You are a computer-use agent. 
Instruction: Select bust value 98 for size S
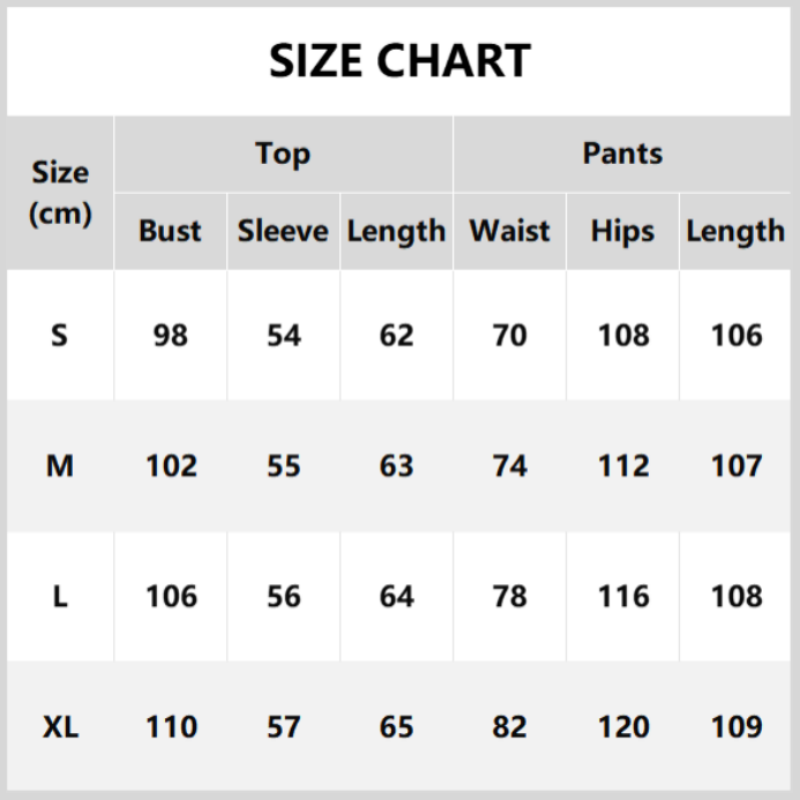170,335
